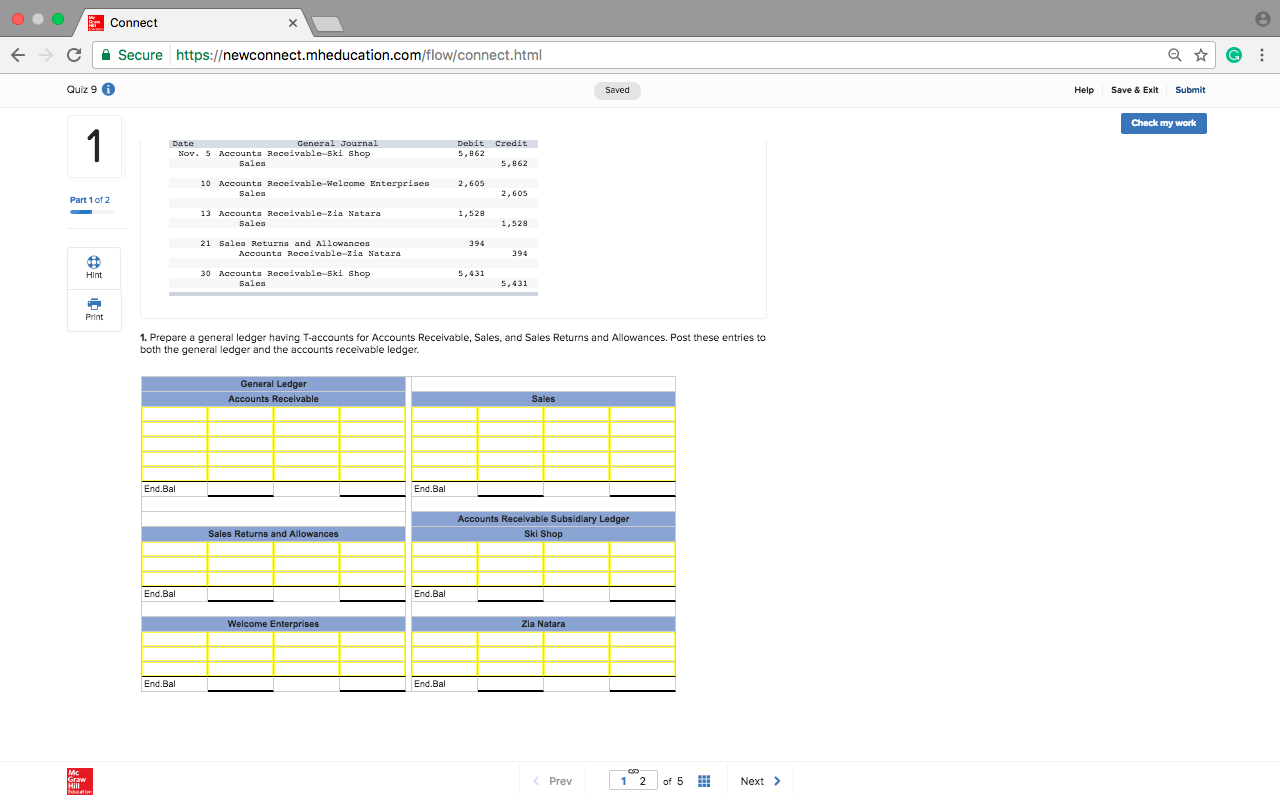Click the 5,431 debit amount
This screenshot has width=1280, height=800.
click(470, 273)
